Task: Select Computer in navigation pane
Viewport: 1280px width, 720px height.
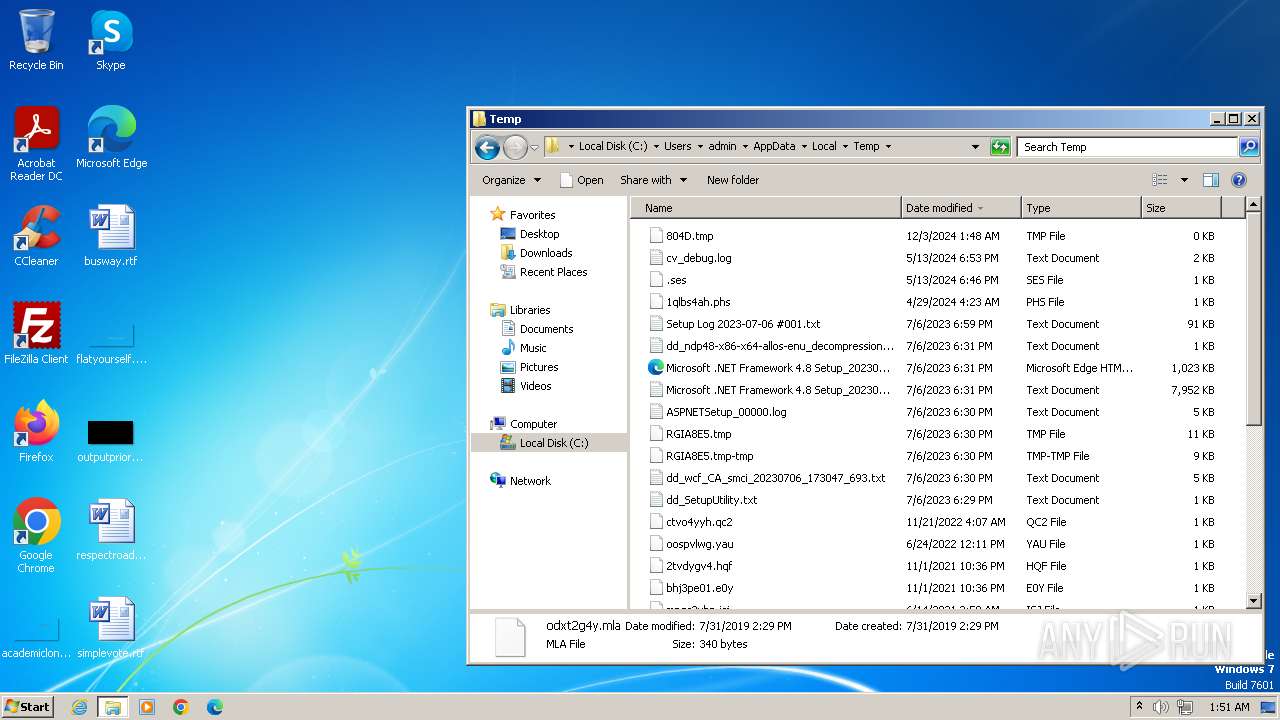Action: (x=533, y=424)
